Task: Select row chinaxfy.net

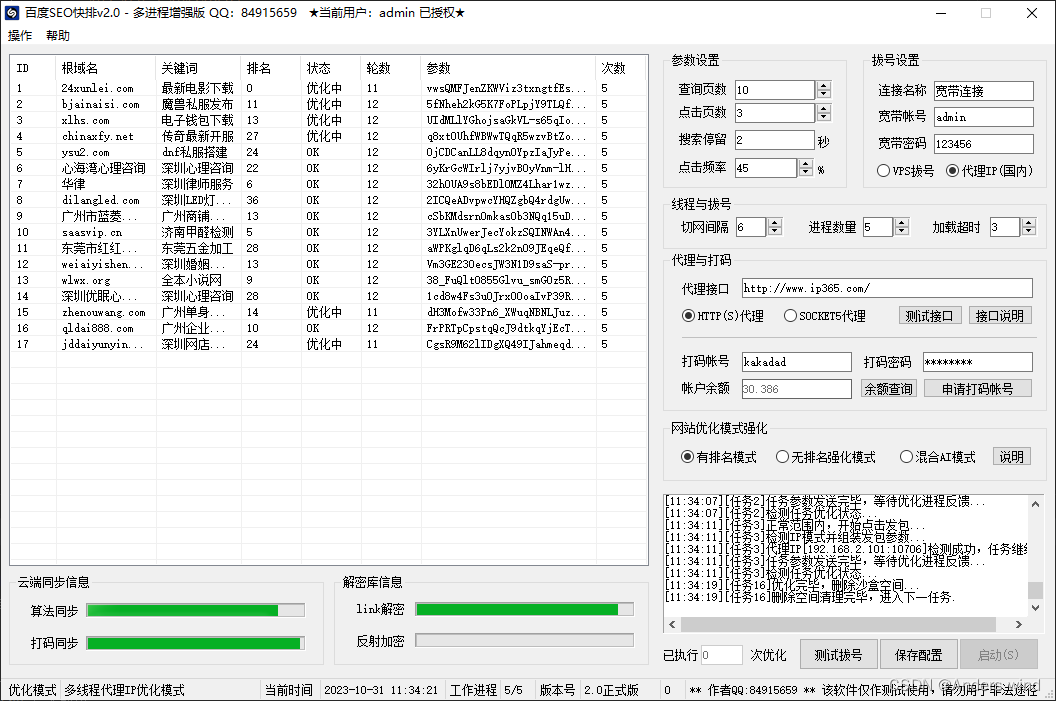Action: tap(328, 136)
